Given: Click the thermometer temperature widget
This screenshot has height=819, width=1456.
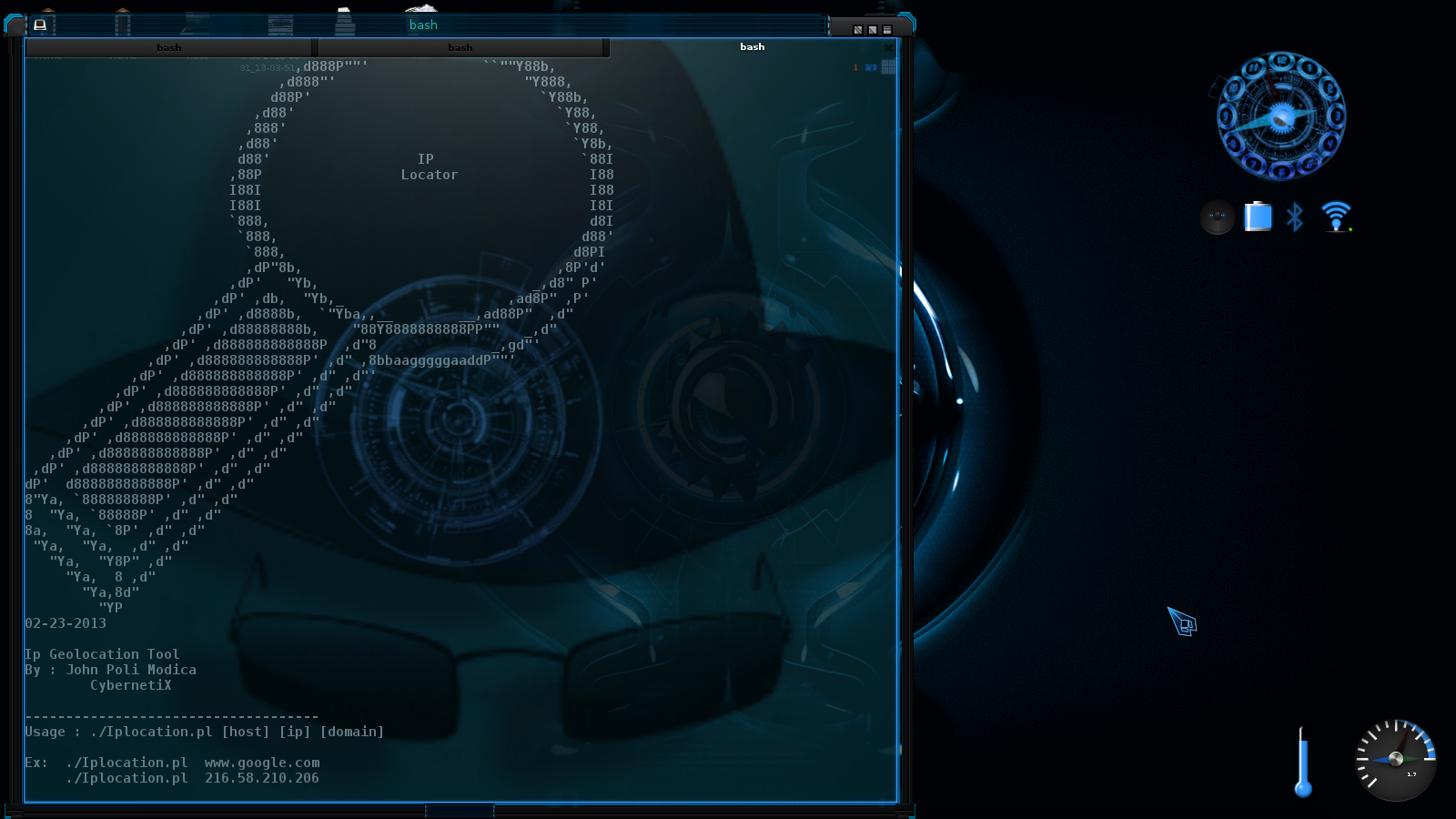Looking at the screenshot, I should pyautogui.click(x=1303, y=763).
